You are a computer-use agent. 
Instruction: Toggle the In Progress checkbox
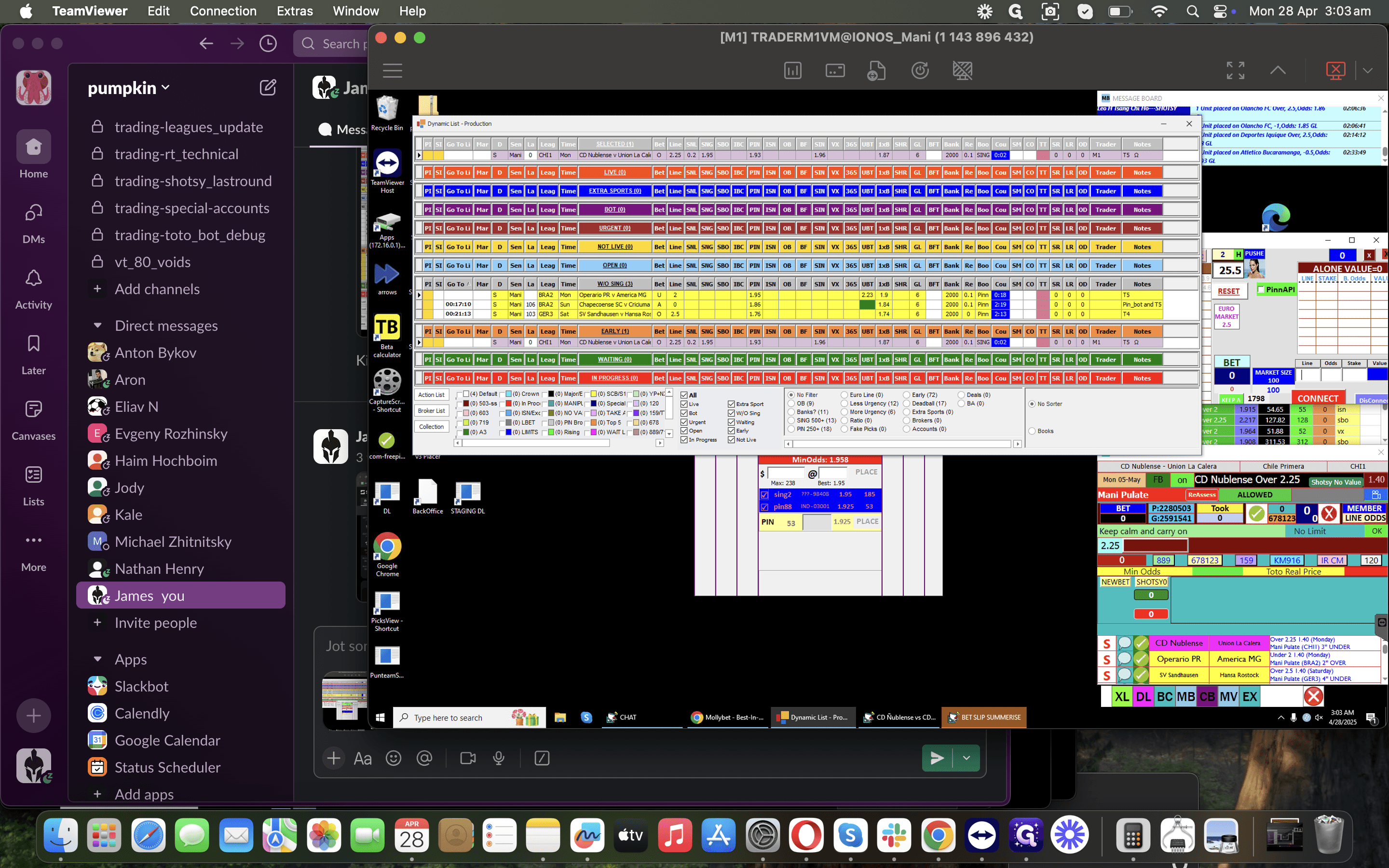(x=684, y=440)
